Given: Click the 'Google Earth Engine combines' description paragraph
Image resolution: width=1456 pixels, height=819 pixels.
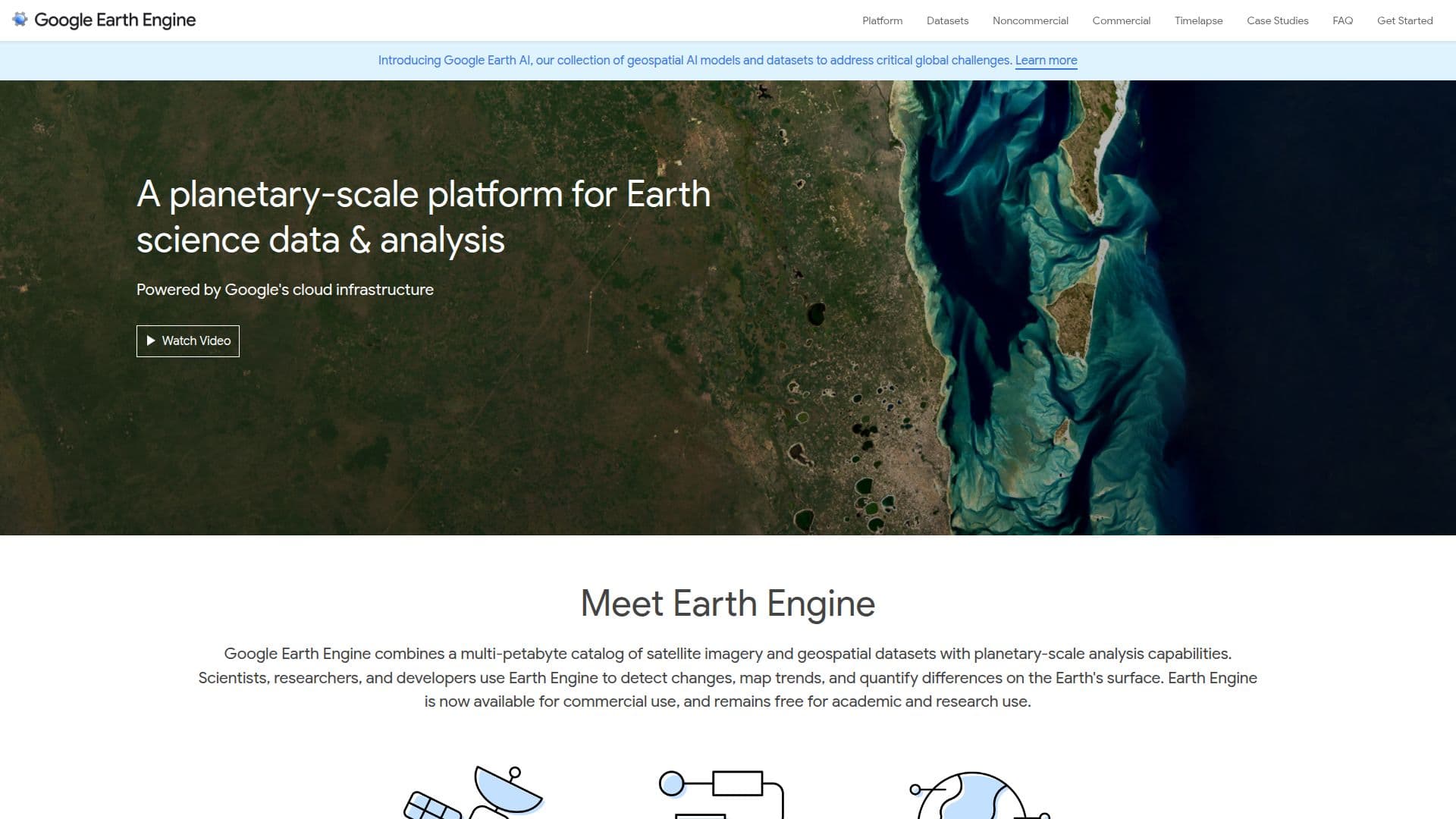Looking at the screenshot, I should (728, 677).
